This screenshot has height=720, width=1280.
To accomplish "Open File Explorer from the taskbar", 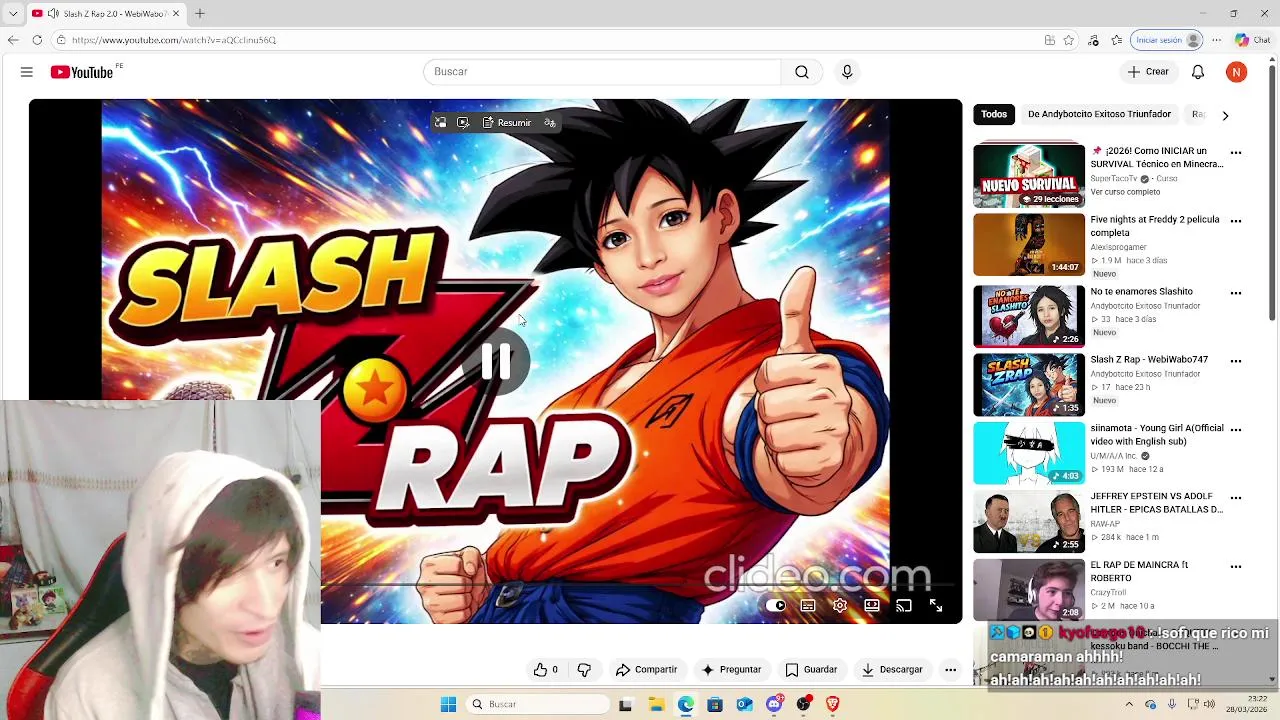I will click(x=656, y=704).
